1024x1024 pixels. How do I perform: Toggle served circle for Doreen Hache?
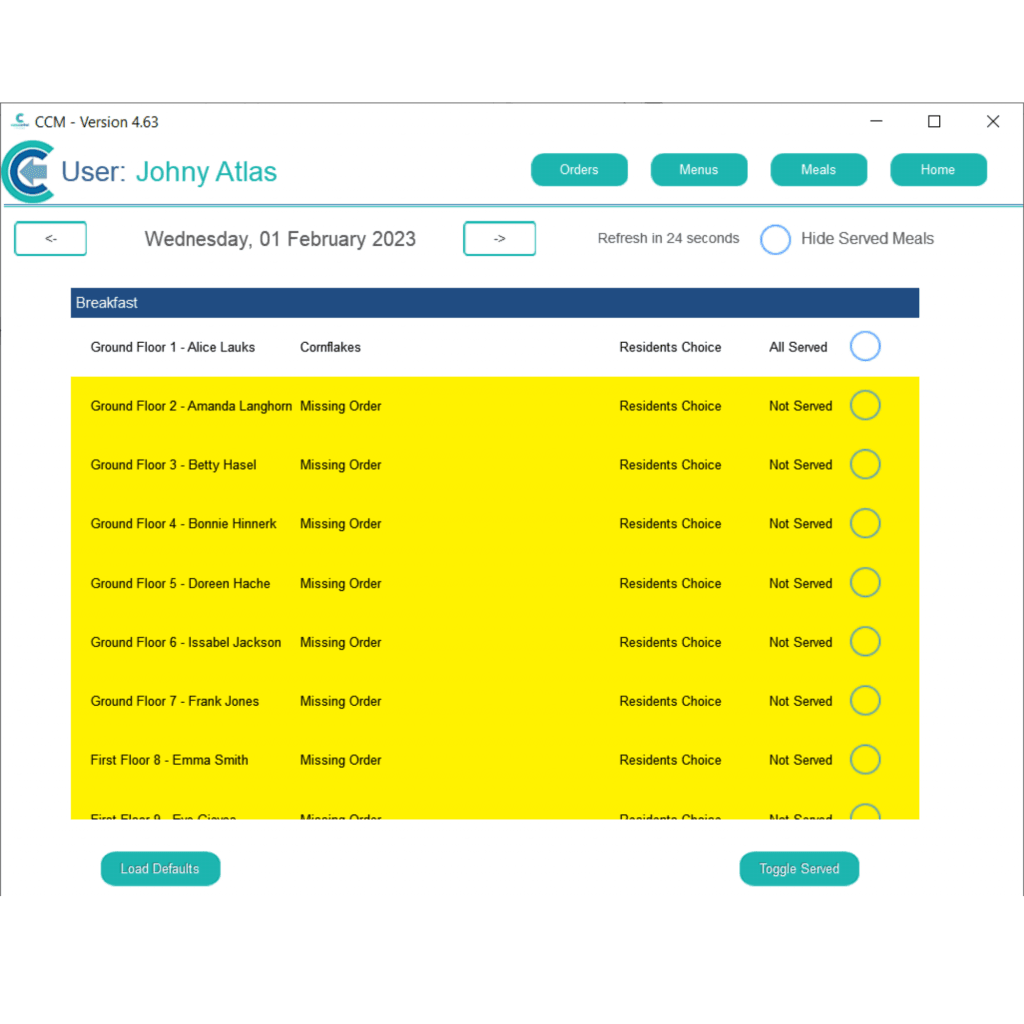coord(865,583)
